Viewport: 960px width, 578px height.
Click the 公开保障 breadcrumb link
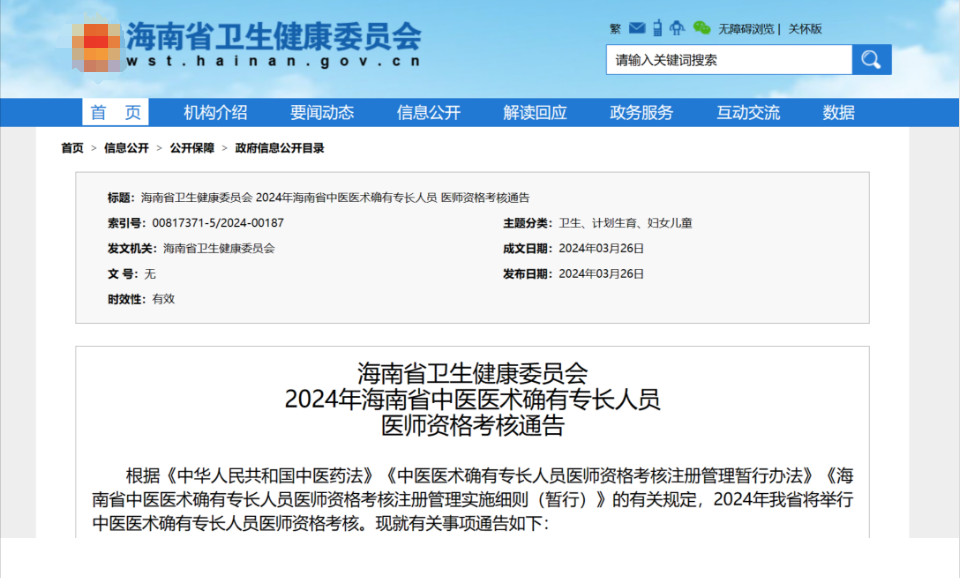pyautogui.click(x=192, y=148)
